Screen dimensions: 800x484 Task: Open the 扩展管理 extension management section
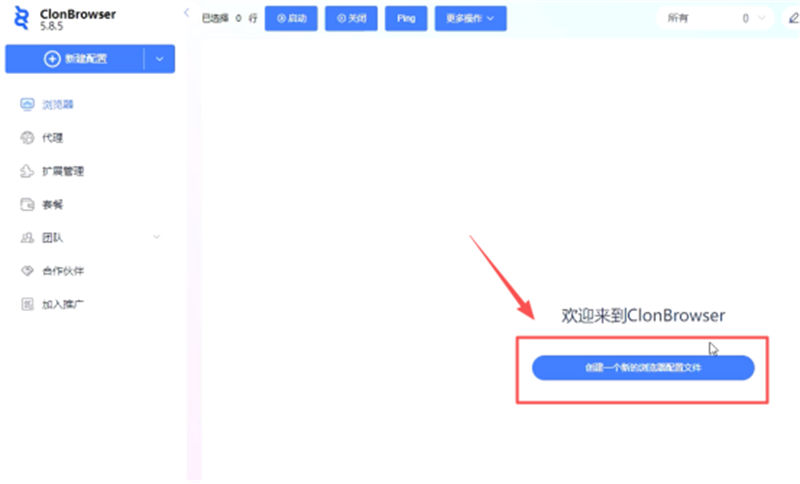(63, 171)
